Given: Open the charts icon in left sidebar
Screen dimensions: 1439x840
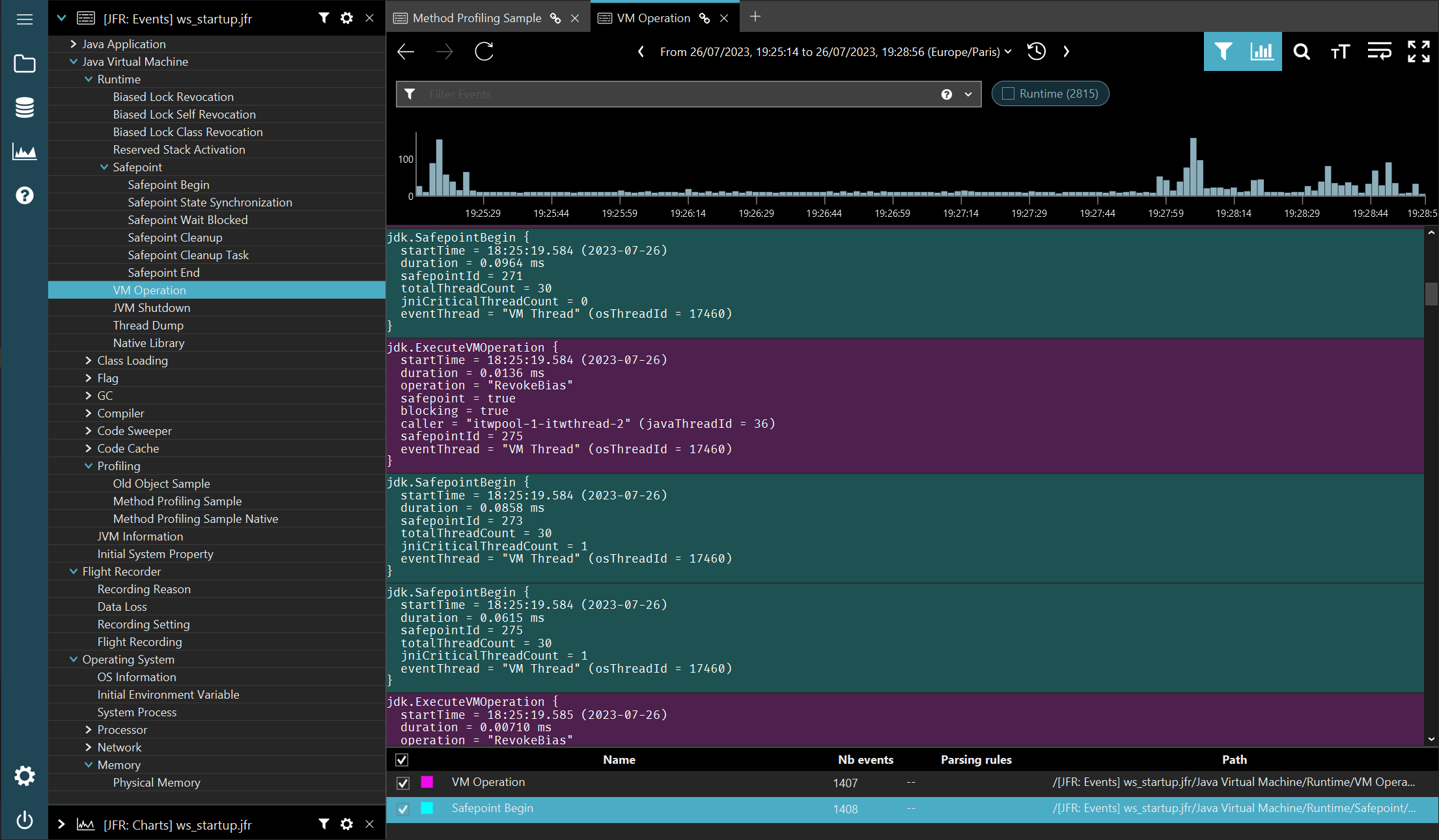Looking at the screenshot, I should point(24,152).
